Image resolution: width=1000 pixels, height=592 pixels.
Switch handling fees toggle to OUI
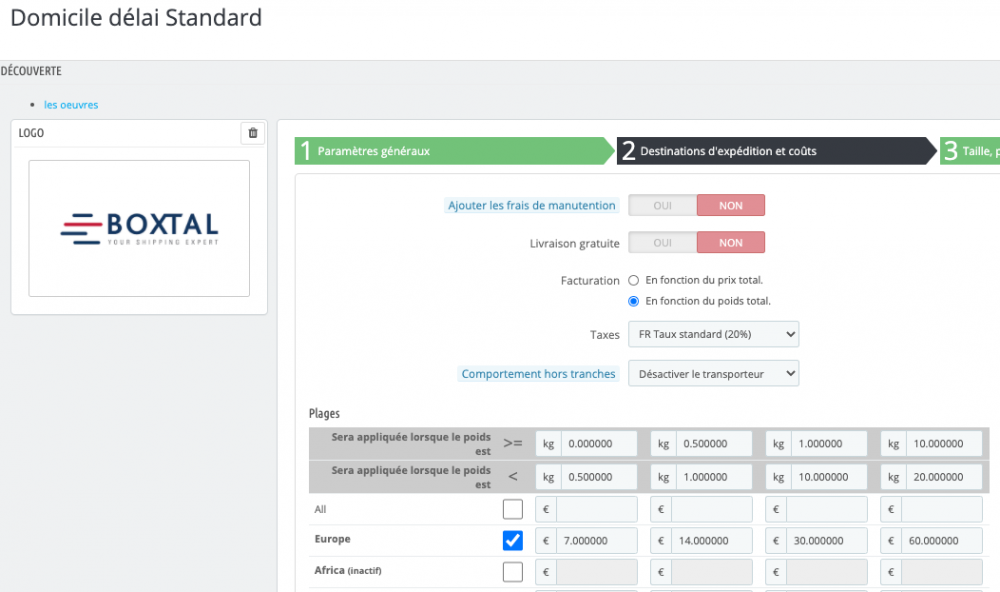pos(662,205)
